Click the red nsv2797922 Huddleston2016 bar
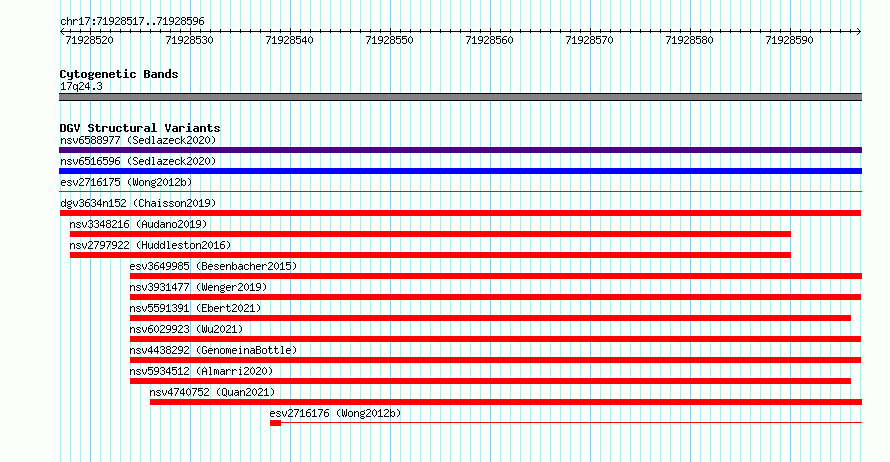The height and width of the screenshot is (462, 890). tap(430, 255)
